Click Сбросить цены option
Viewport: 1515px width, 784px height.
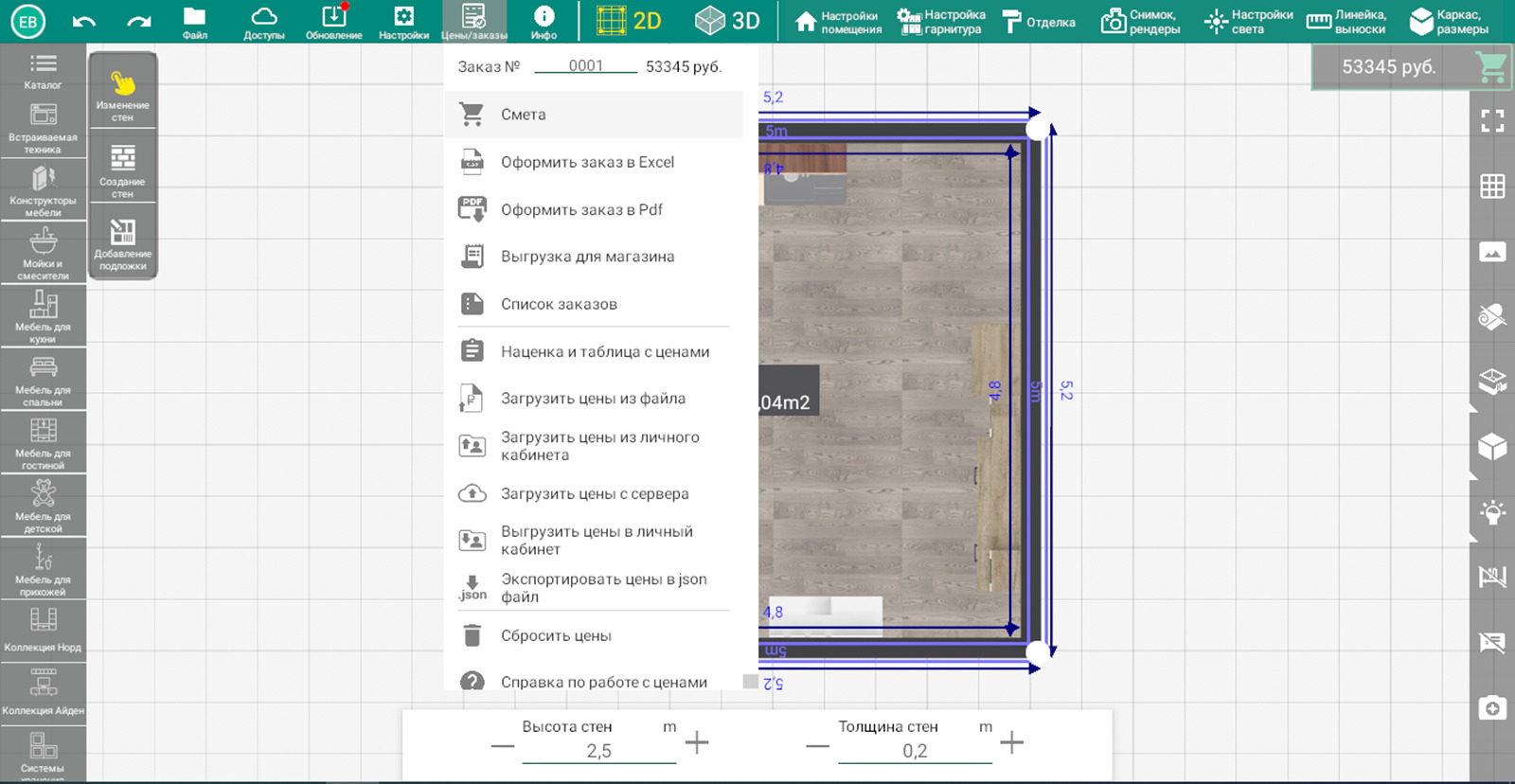pyautogui.click(x=556, y=635)
